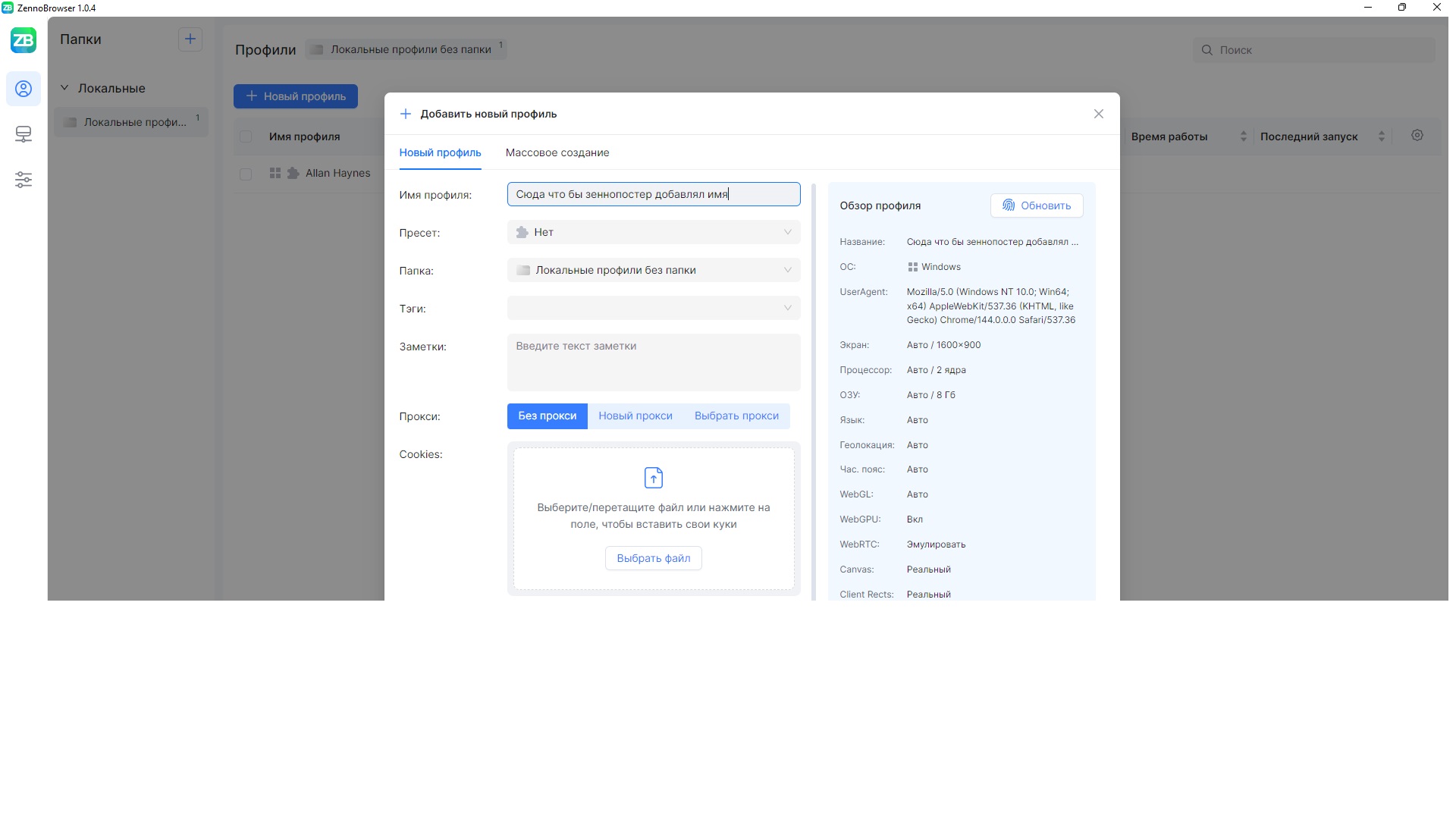Image resolution: width=1456 pixels, height=819 pixels.
Task: Open the Пресет dropdown
Action: tap(653, 232)
